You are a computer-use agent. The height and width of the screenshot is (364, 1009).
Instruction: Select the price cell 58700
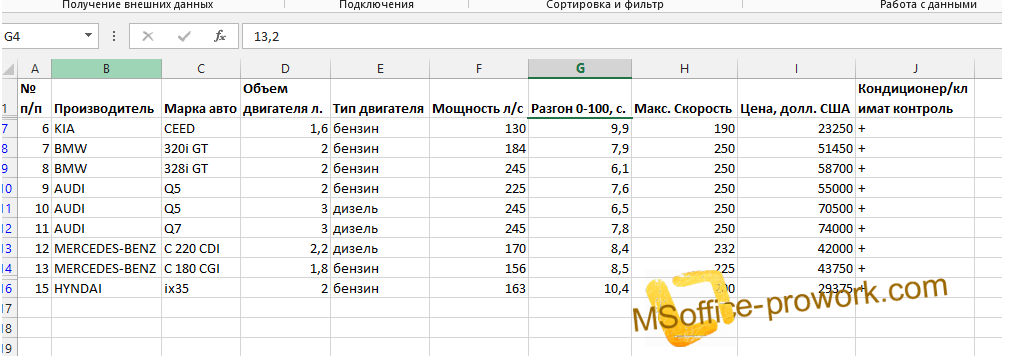[796, 168]
